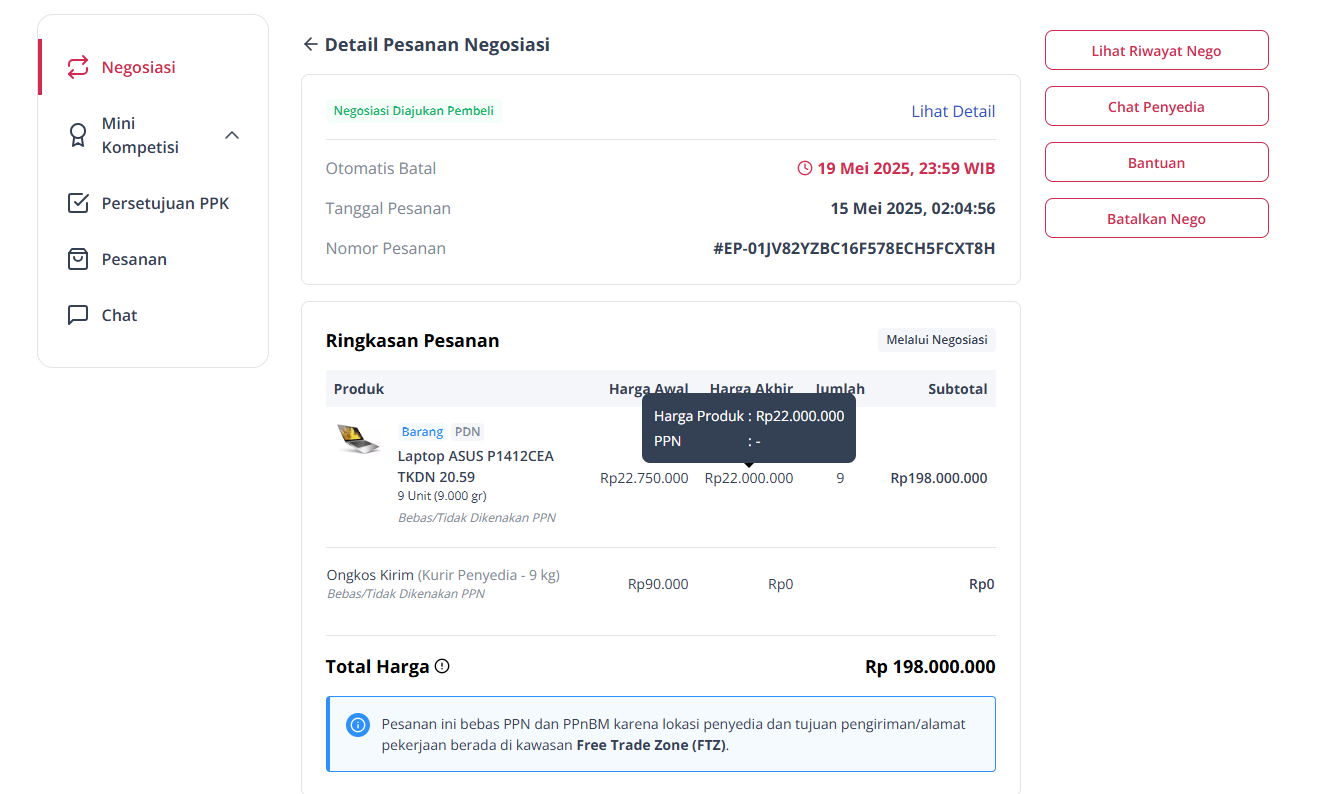Click the info icon next to Total Harga

click(442, 666)
